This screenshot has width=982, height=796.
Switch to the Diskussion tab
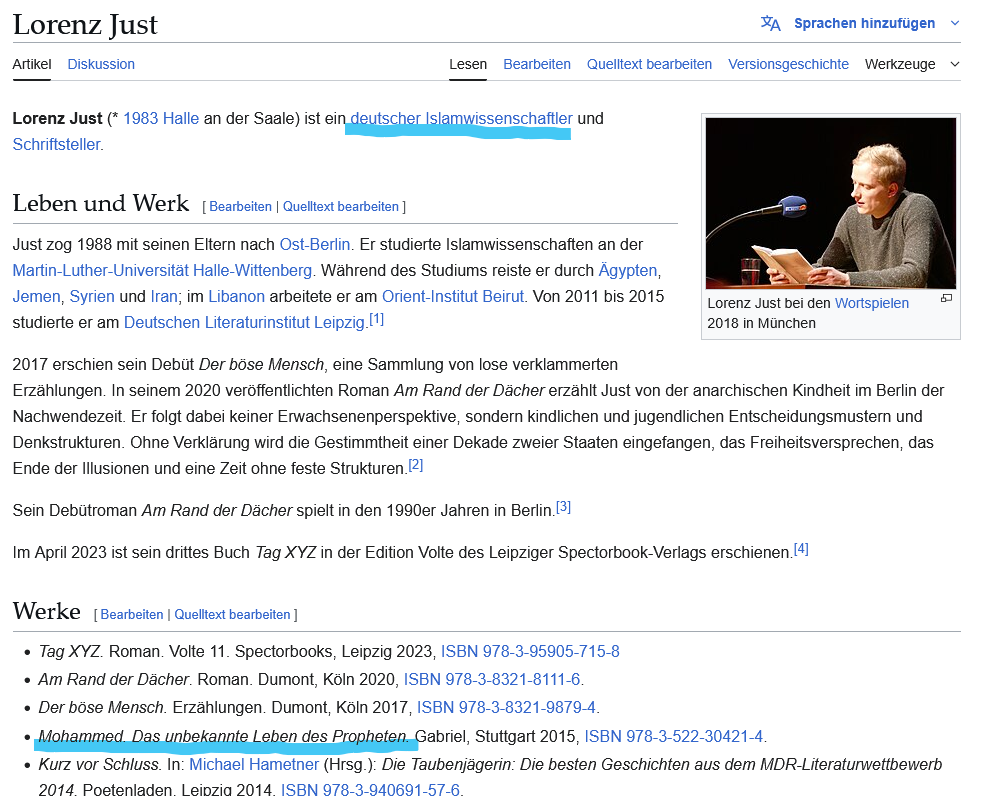point(101,65)
